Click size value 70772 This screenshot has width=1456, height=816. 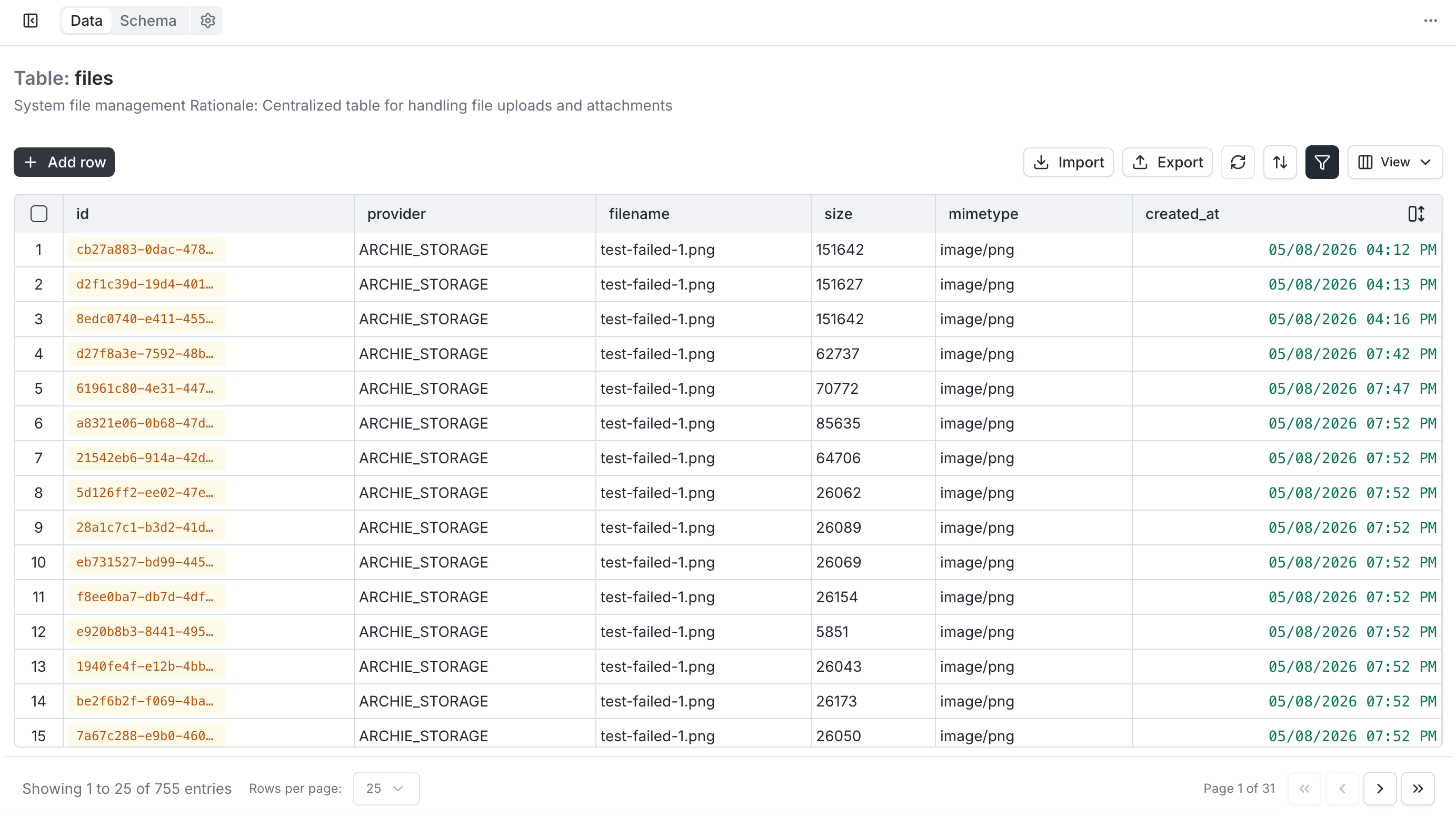(836, 389)
